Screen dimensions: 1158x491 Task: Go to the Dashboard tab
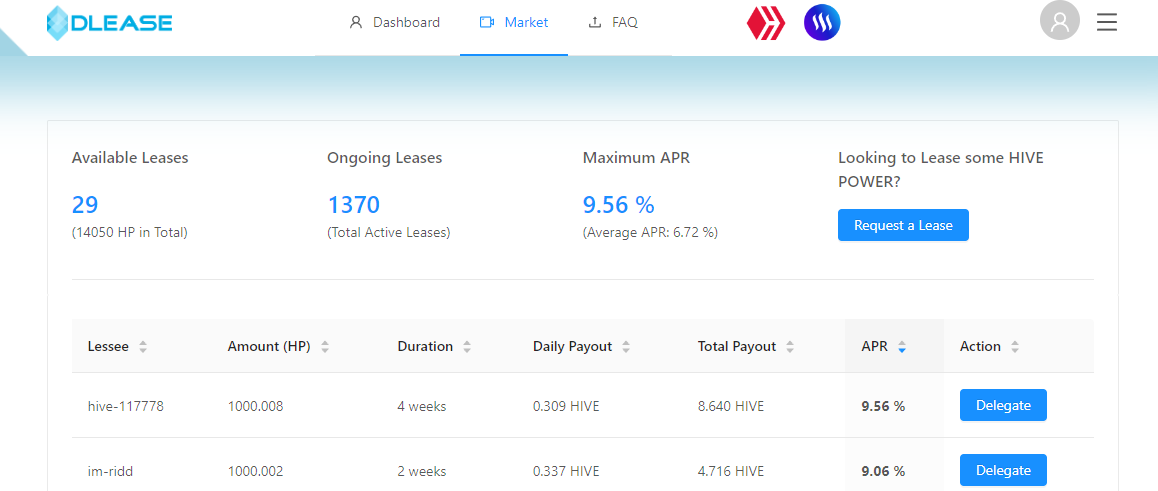[394, 22]
